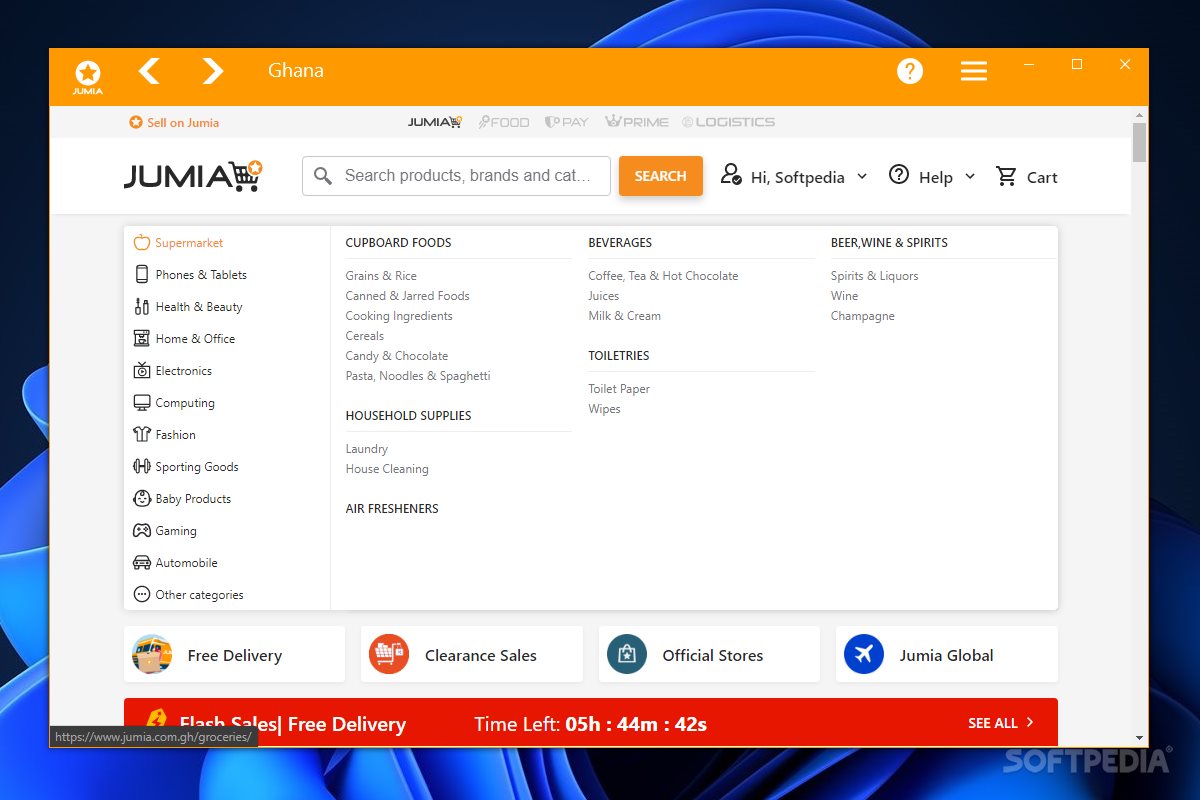Click the scrollbar down arrow
Image resolution: width=1200 pixels, height=800 pixels.
[x=1139, y=738]
